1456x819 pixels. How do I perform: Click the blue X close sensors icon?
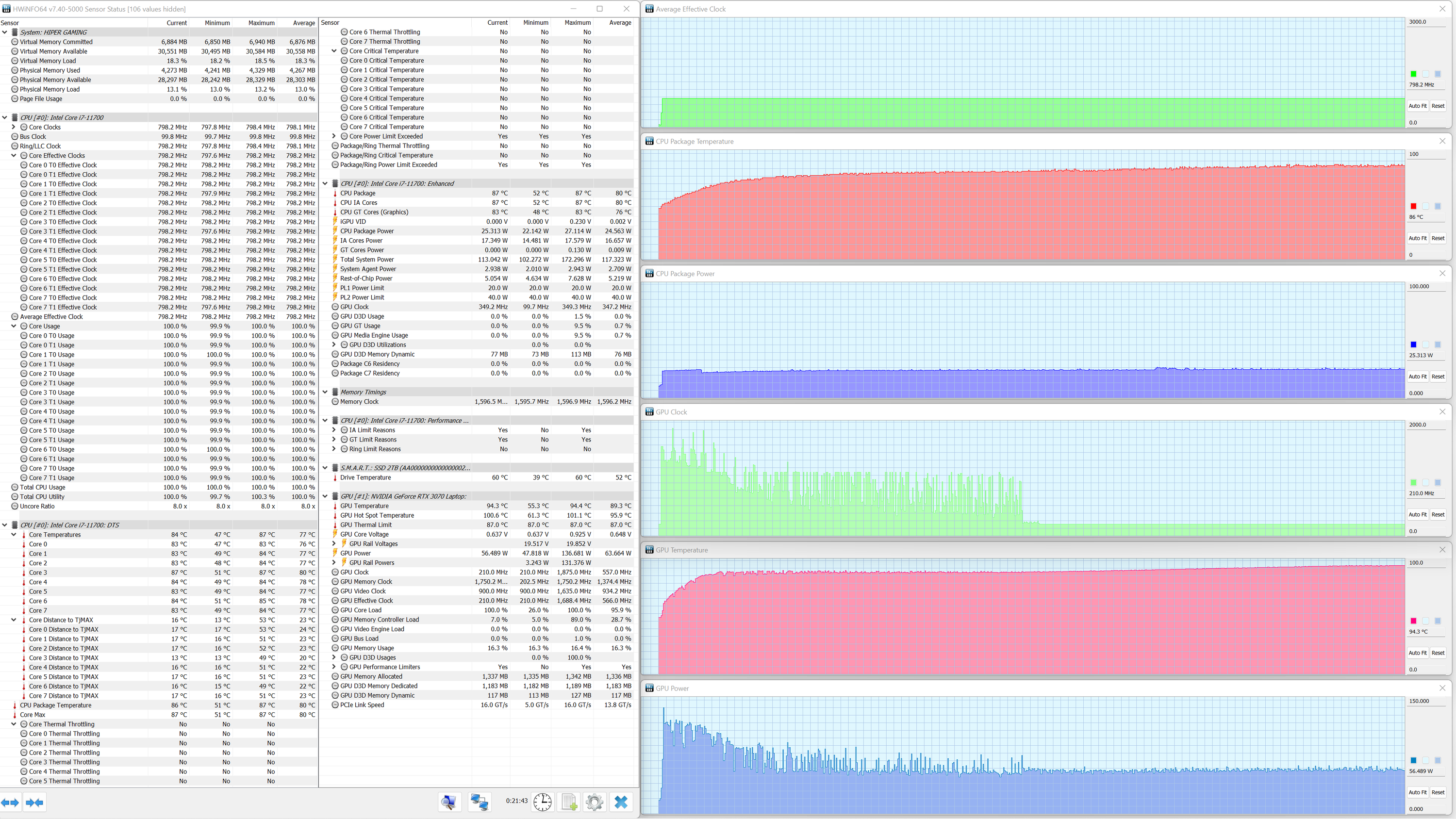621,802
